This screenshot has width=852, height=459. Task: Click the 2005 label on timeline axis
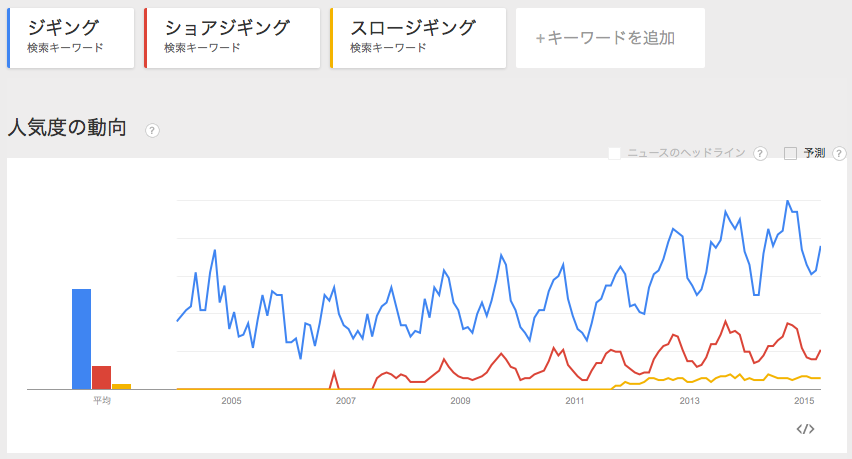click(x=231, y=401)
